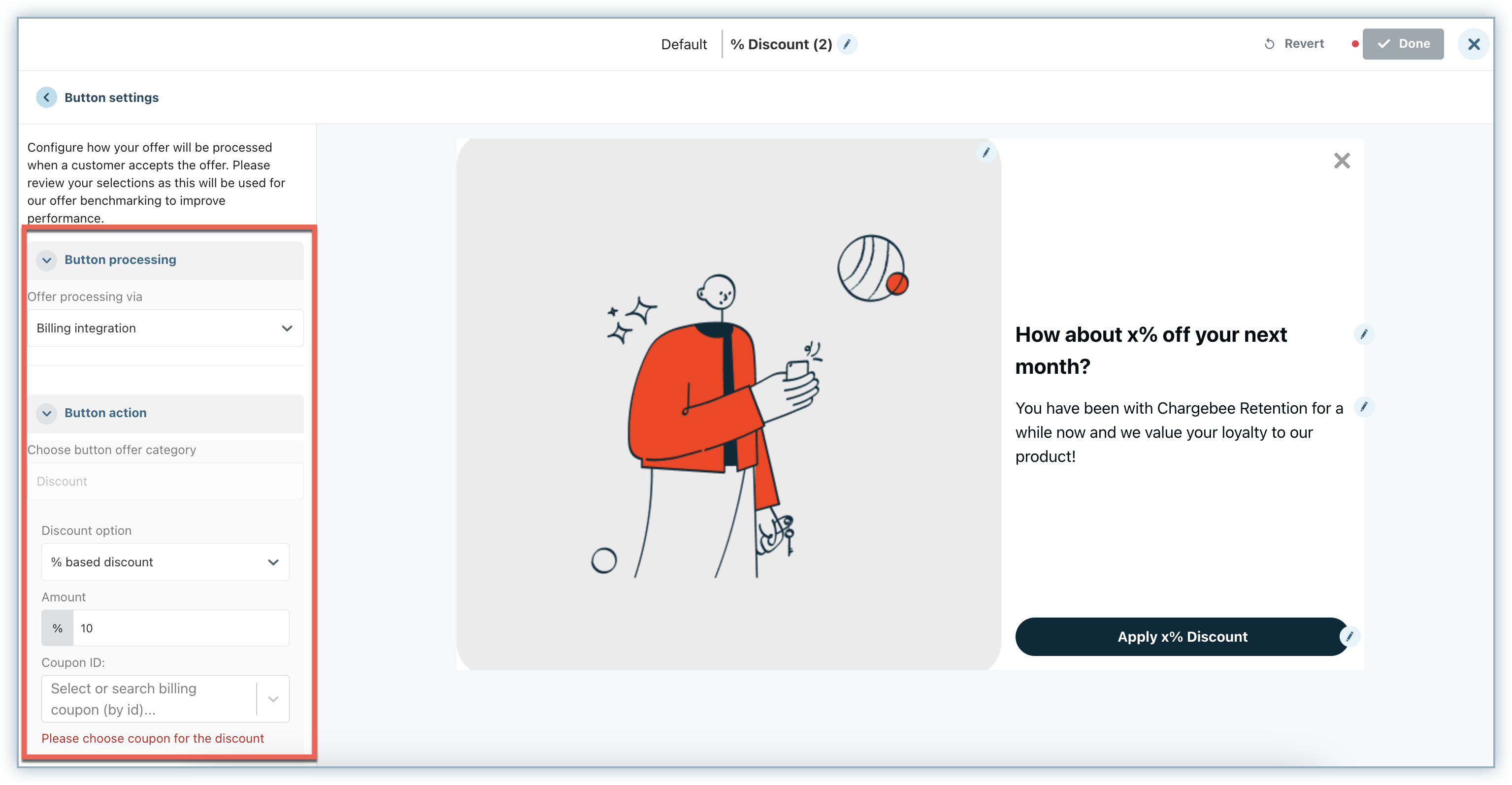Edit the body paragraph via its pencil icon
The image size is (1512, 785).
click(1364, 407)
